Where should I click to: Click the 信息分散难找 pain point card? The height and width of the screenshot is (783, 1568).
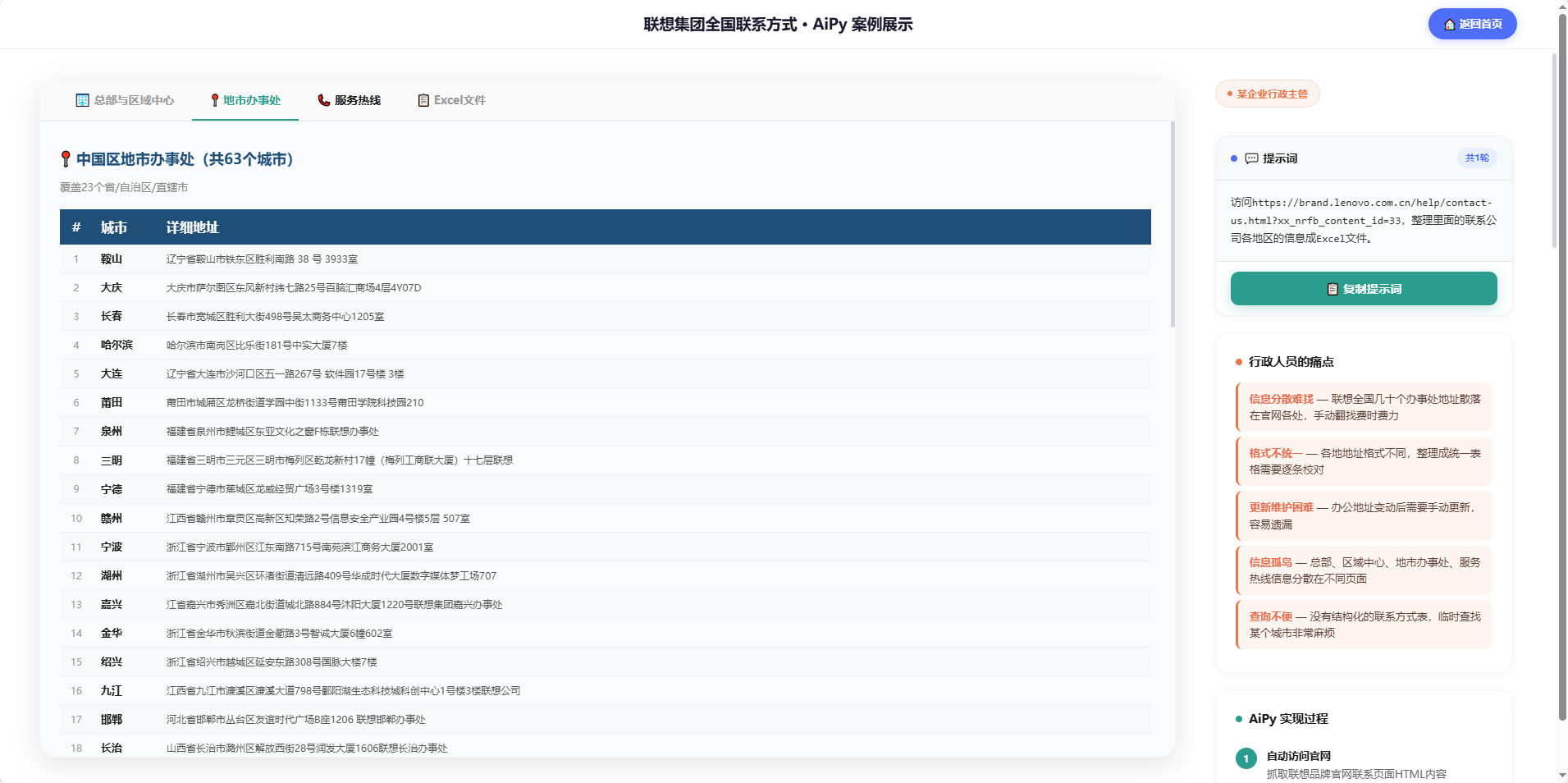click(1364, 407)
